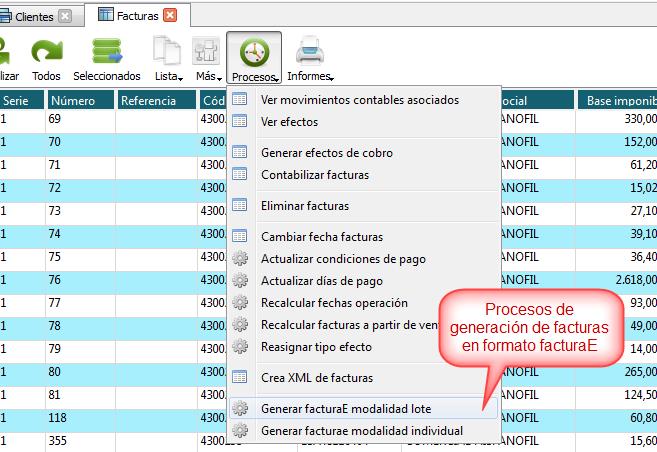This screenshot has height=452, width=657.
Task: Expand the Lista dropdown arrow
Action: (181, 77)
